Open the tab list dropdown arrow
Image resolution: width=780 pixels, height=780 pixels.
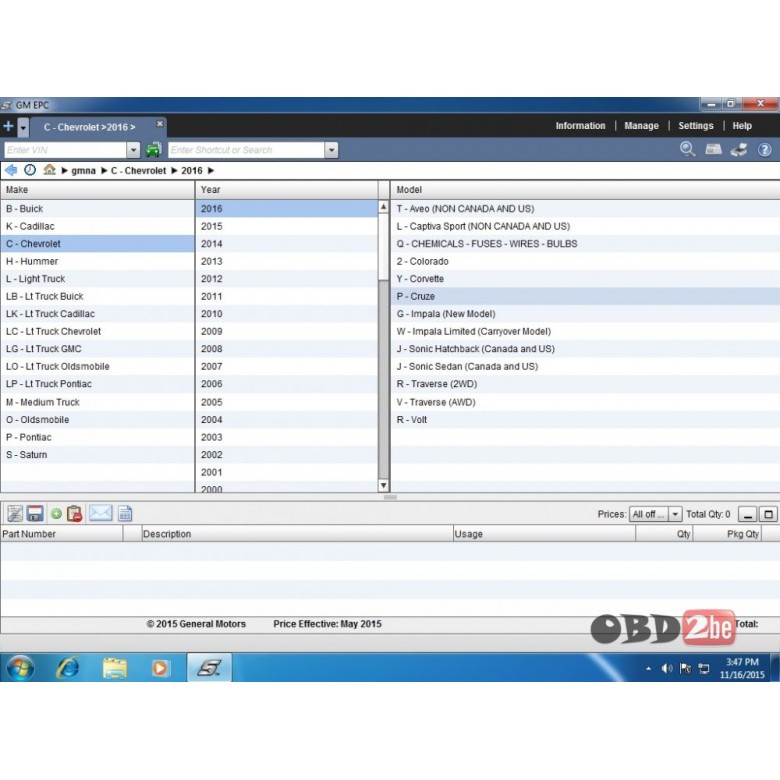click(x=23, y=127)
